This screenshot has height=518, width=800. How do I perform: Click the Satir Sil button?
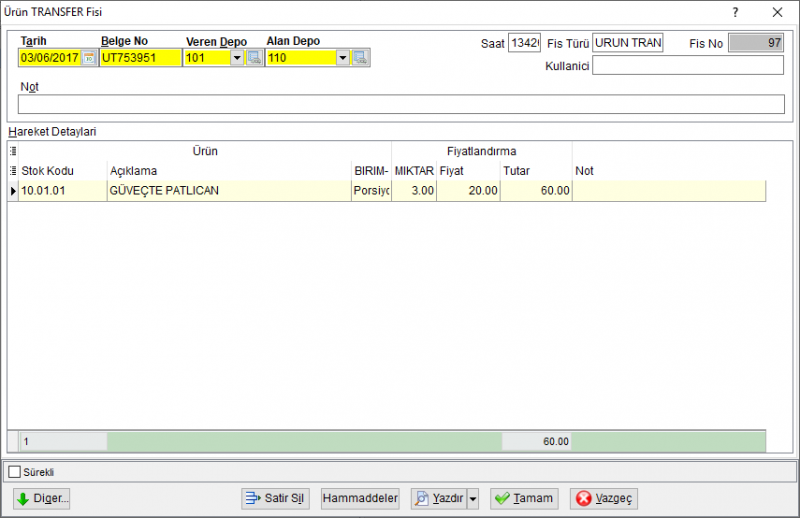[276, 499]
